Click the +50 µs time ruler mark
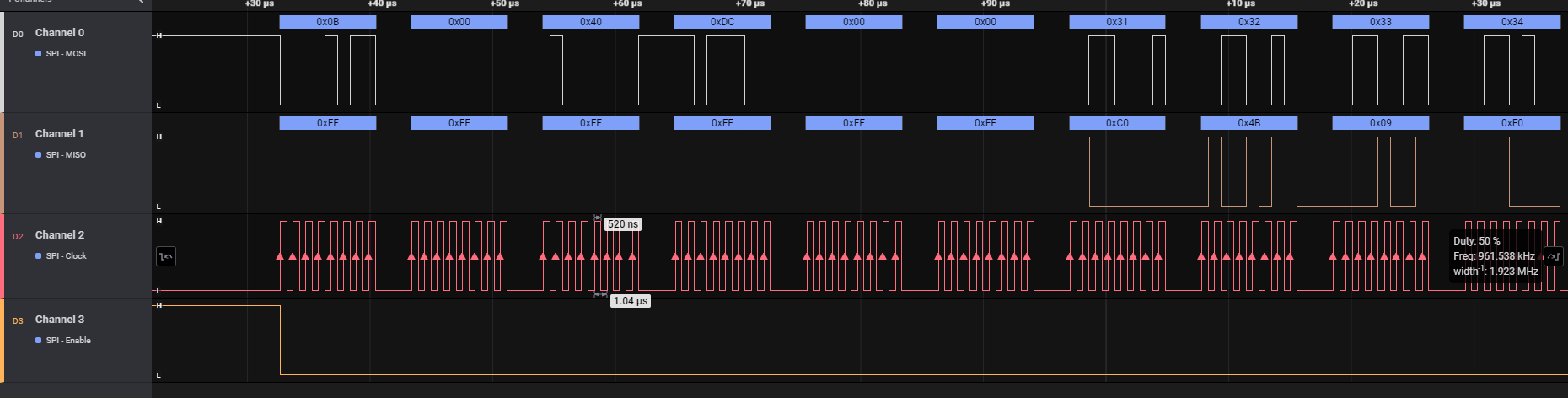 pos(505,4)
